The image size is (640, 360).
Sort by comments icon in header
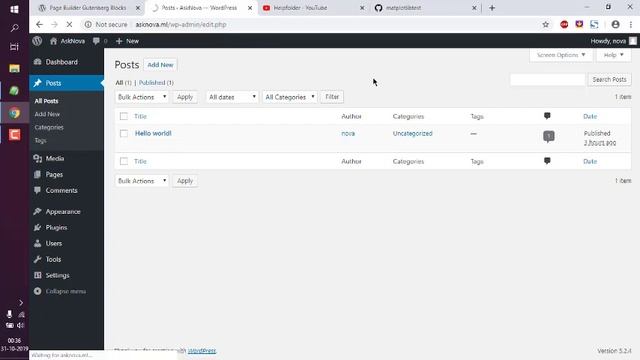(547, 116)
